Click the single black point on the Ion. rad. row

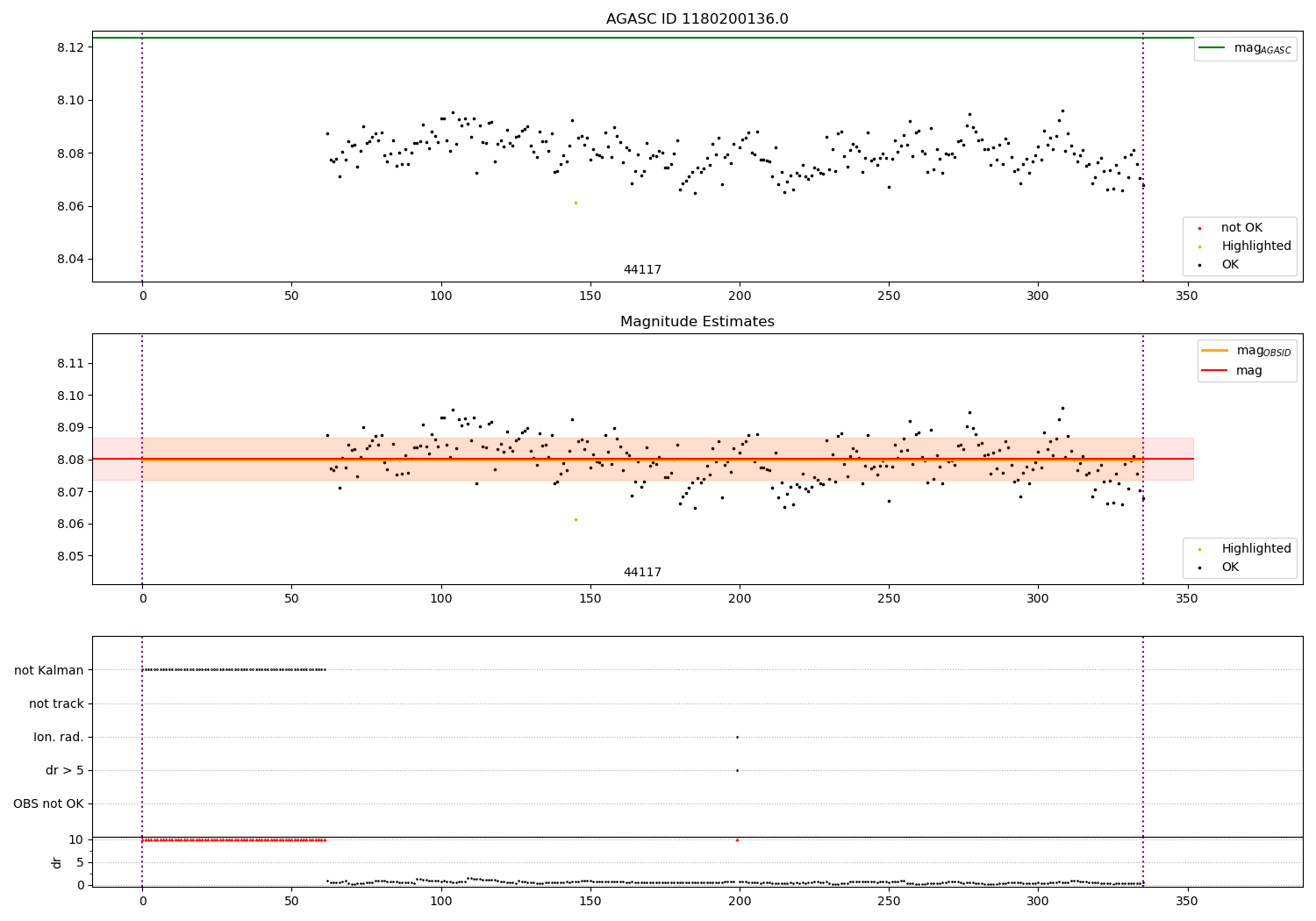(737, 737)
